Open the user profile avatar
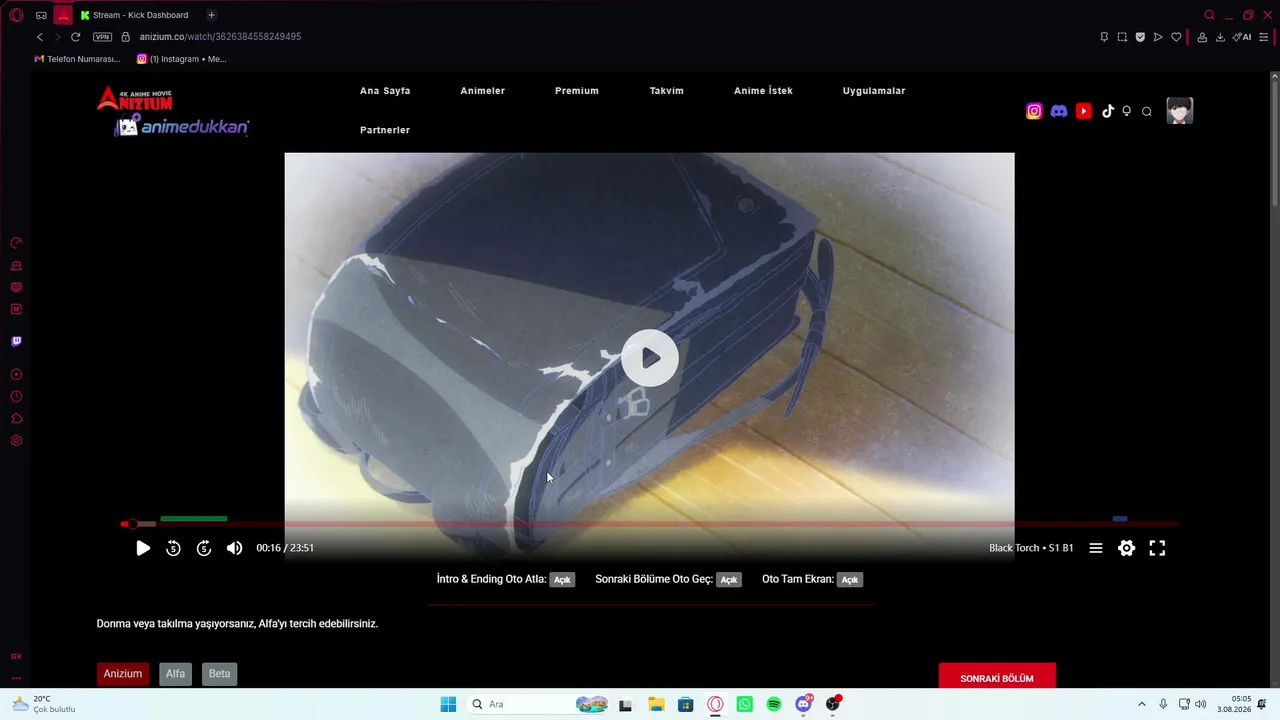 [1180, 111]
